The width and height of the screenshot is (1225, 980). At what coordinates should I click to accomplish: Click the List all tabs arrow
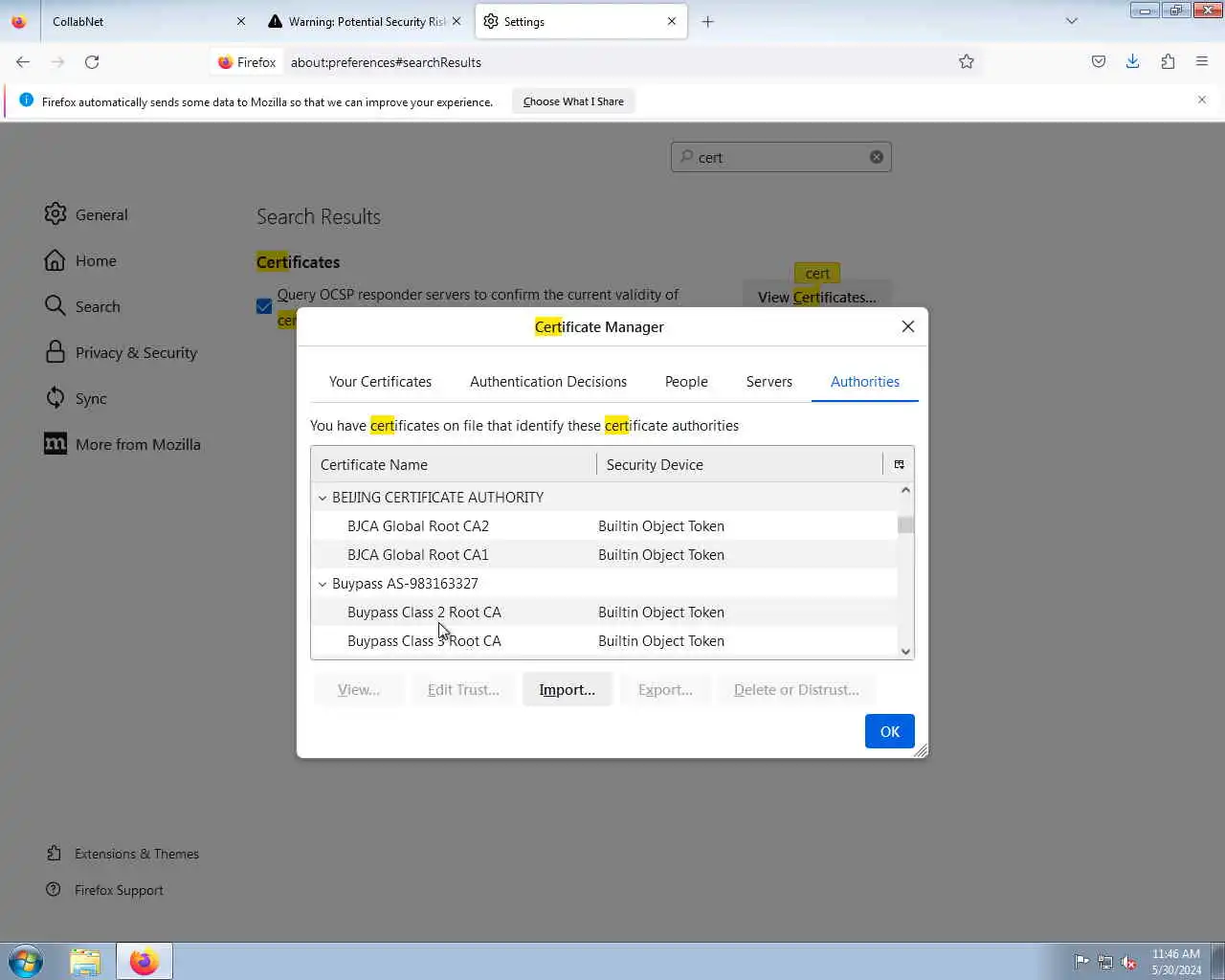tap(1072, 21)
